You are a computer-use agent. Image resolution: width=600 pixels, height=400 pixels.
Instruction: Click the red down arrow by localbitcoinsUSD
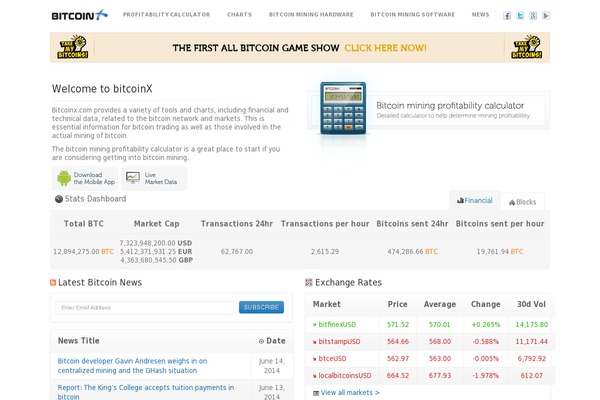pos(315,376)
